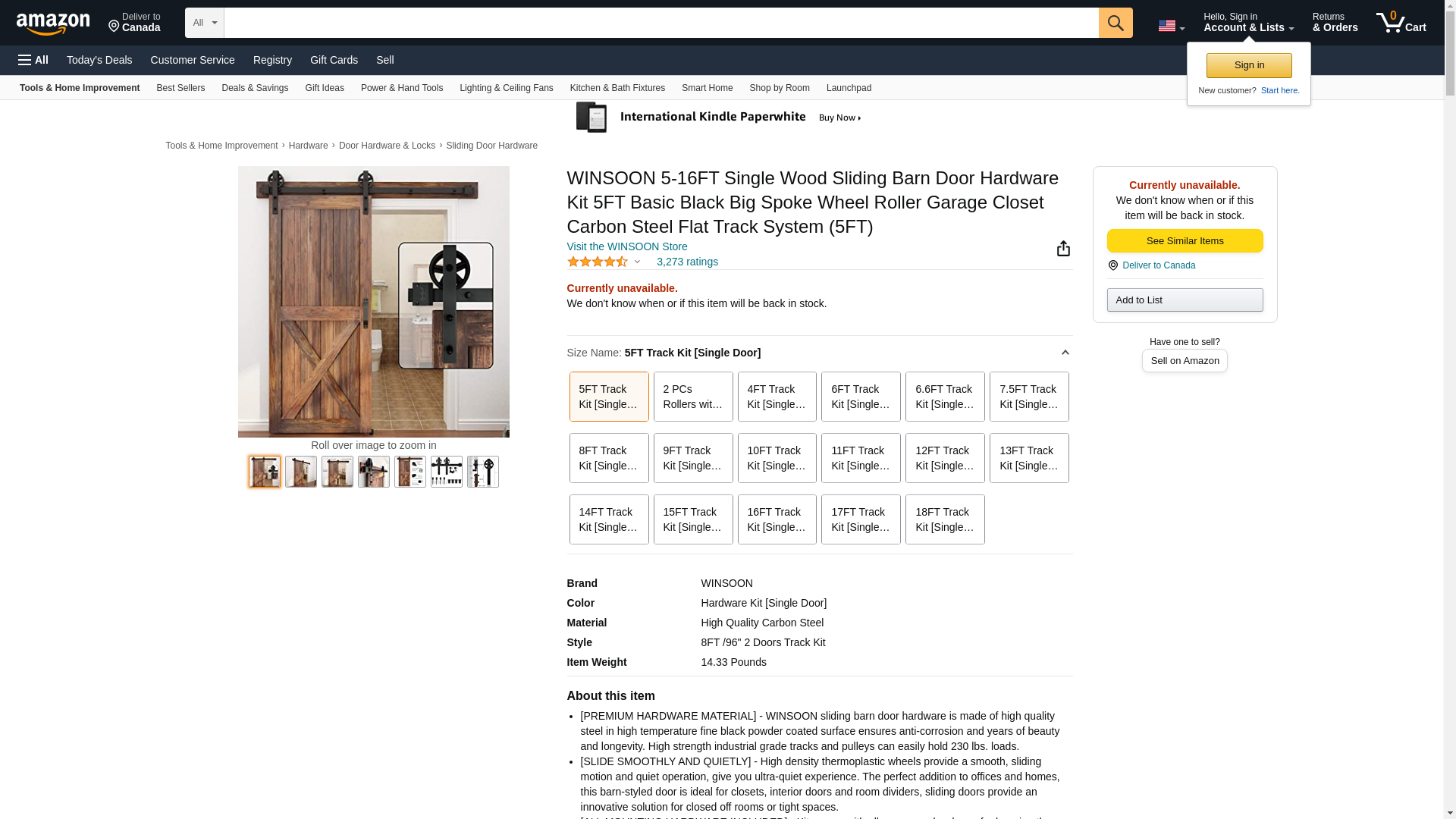Image resolution: width=1456 pixels, height=819 pixels.
Task: Open the All search category dropdown
Action: [x=205, y=23]
